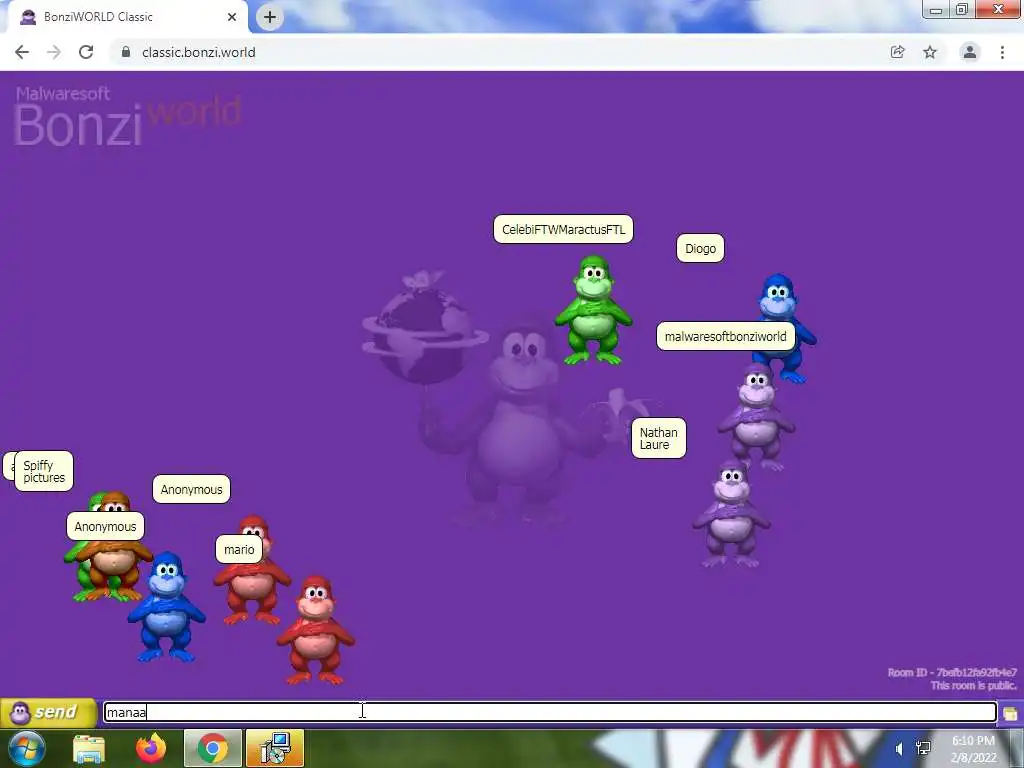Click the mario name bubble

click(x=239, y=549)
